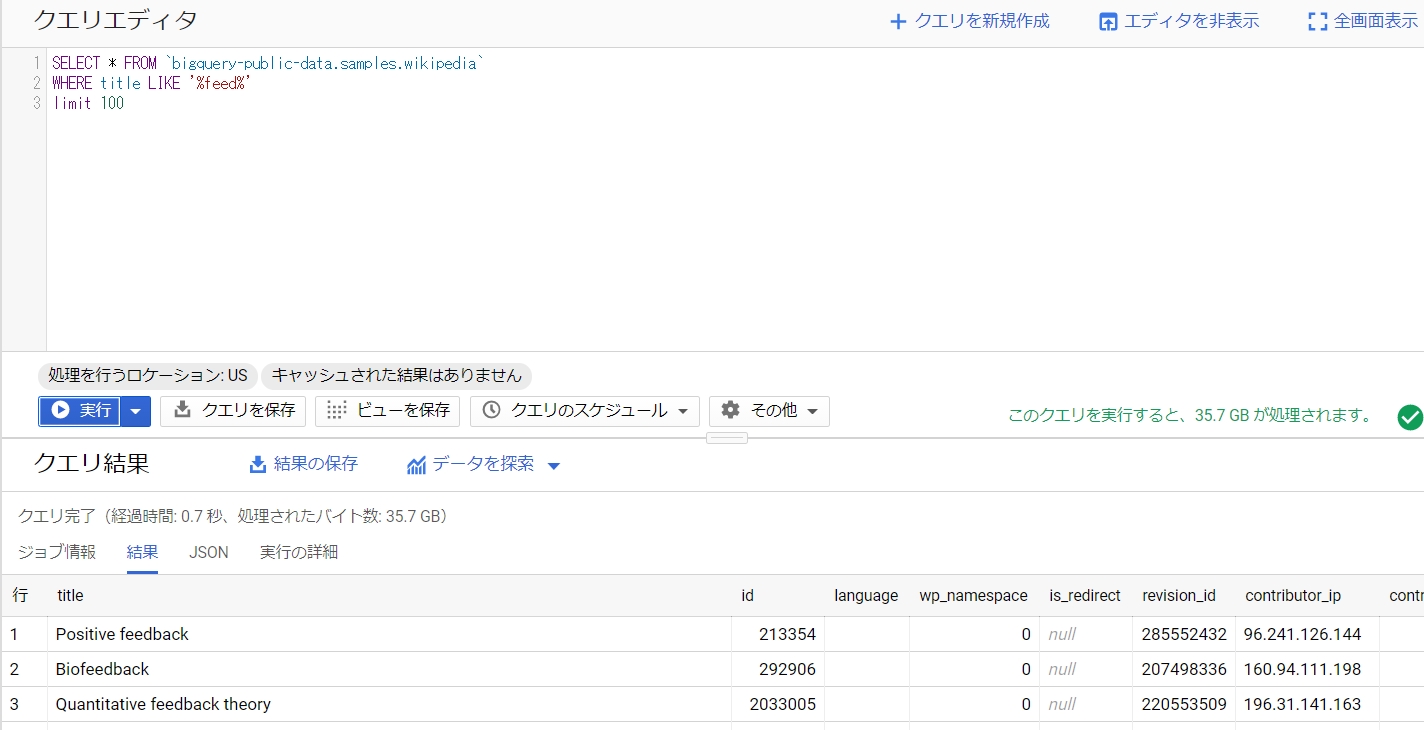This screenshot has width=1424, height=730.
Task: Switch to the ジョブ情報 tab
Action: coord(57,552)
